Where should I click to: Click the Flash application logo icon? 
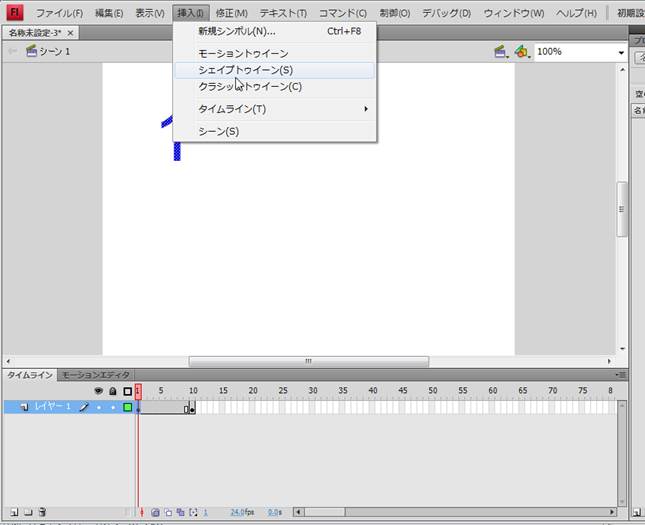coord(14,13)
